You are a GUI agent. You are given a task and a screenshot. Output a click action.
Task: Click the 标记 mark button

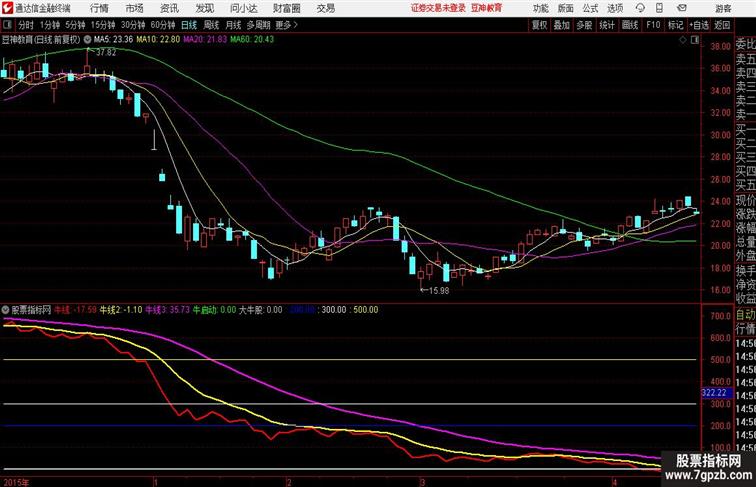(x=675, y=25)
